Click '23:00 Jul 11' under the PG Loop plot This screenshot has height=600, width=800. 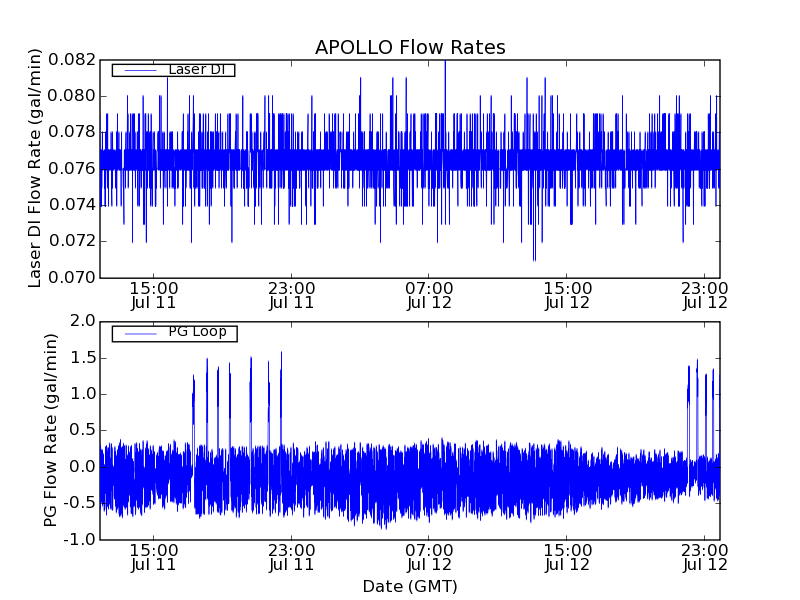(x=291, y=558)
